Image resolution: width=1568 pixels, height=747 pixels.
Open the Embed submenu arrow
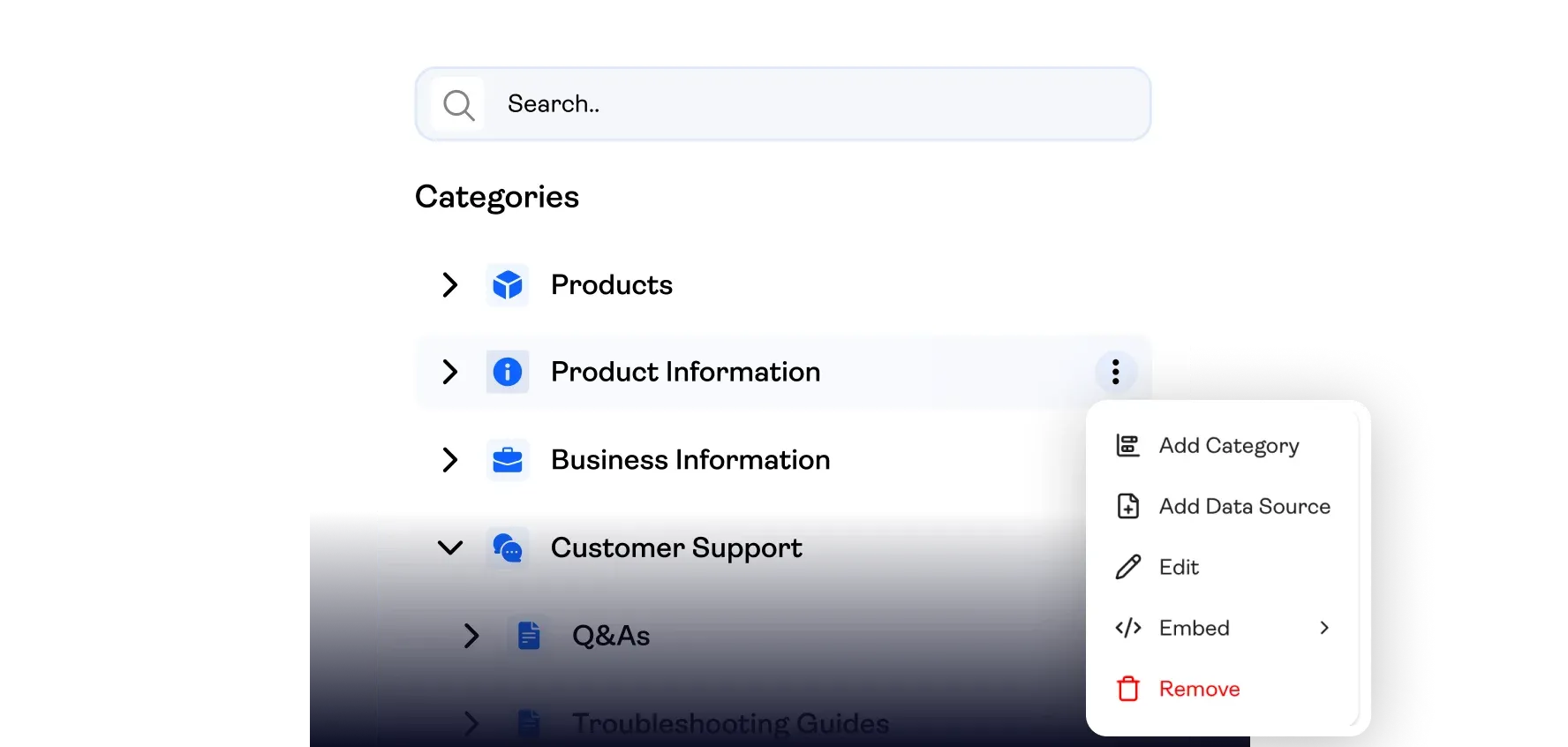[x=1324, y=628]
